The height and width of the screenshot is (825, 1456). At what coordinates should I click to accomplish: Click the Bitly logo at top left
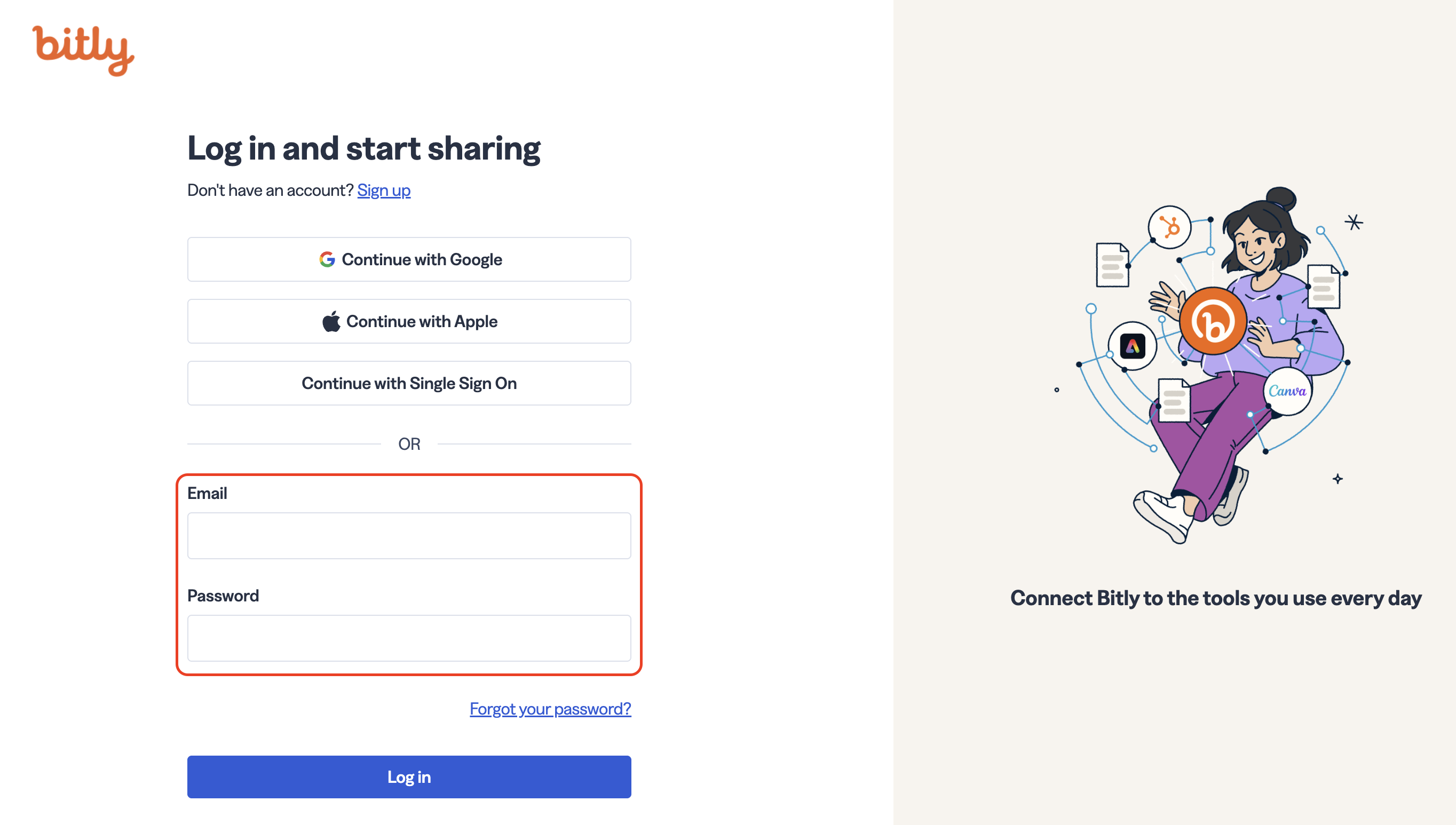[83, 51]
